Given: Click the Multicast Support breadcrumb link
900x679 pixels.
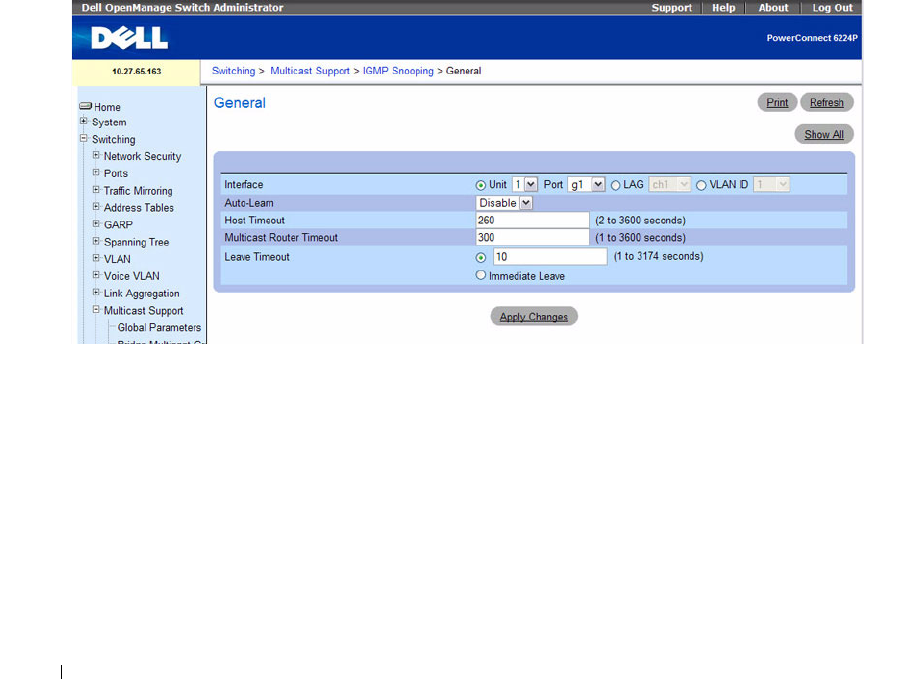Looking at the screenshot, I should pos(310,71).
